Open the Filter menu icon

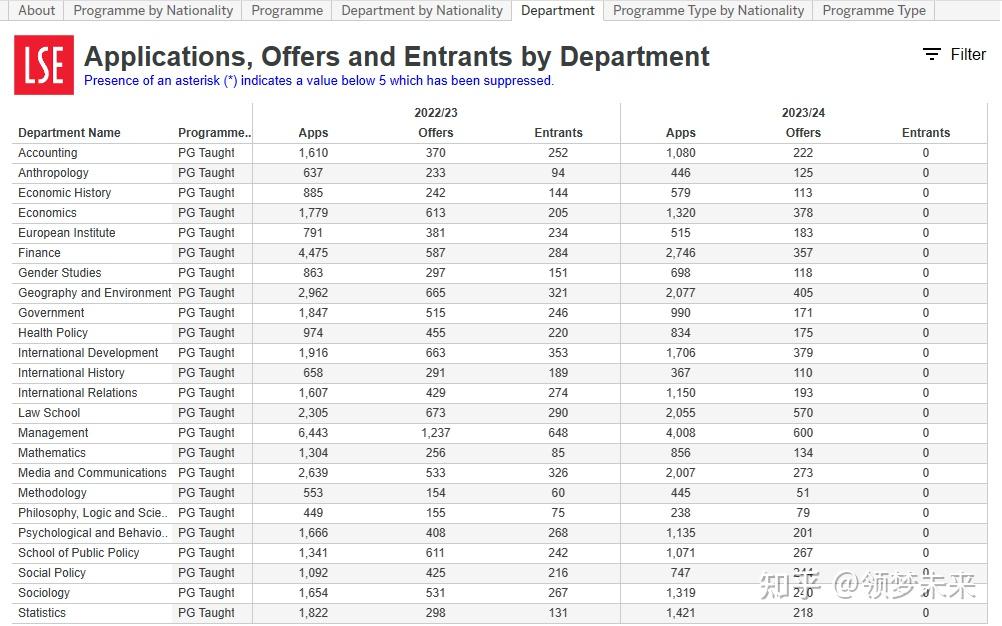click(x=932, y=55)
